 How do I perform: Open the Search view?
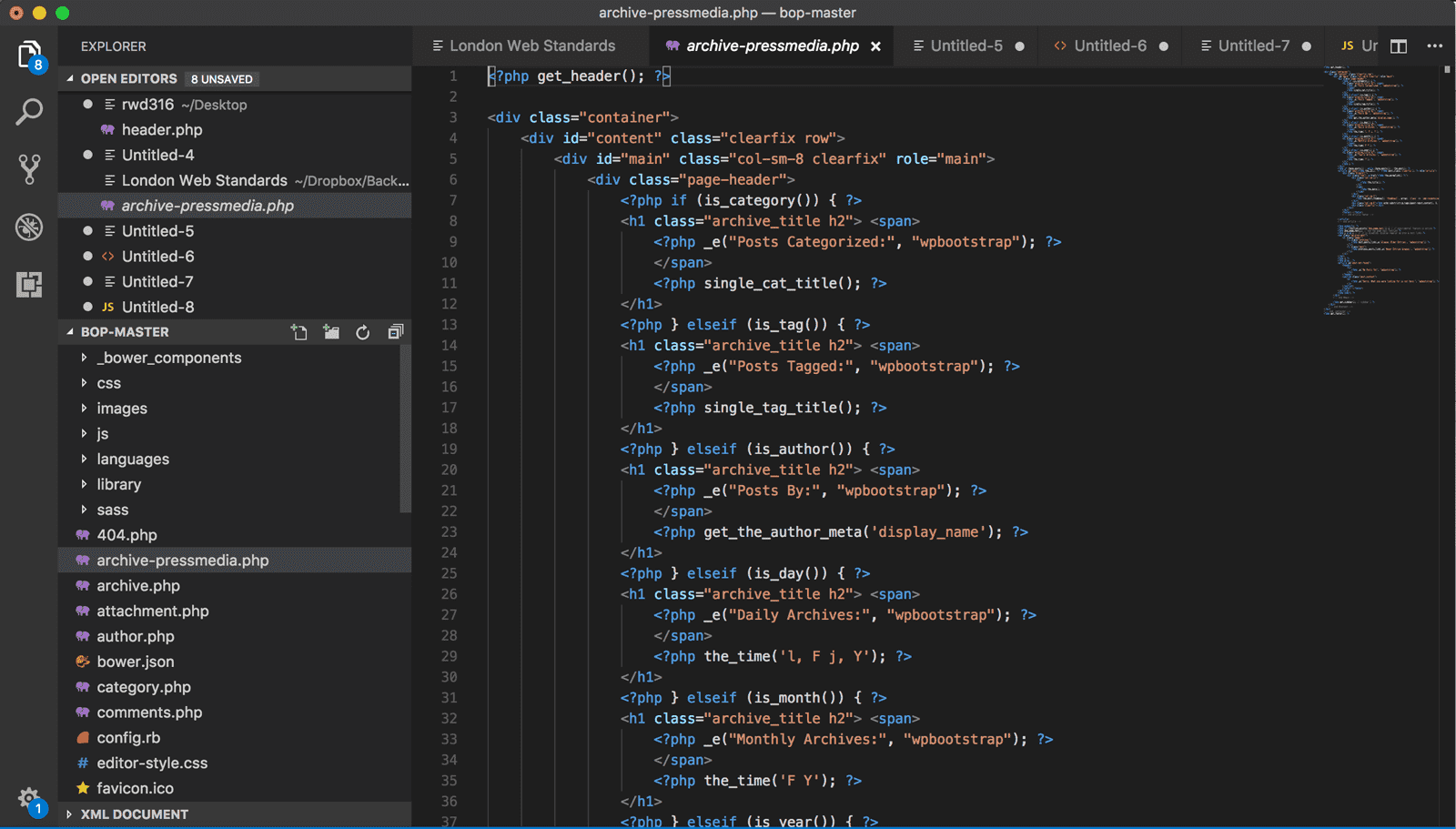pyautogui.click(x=30, y=112)
